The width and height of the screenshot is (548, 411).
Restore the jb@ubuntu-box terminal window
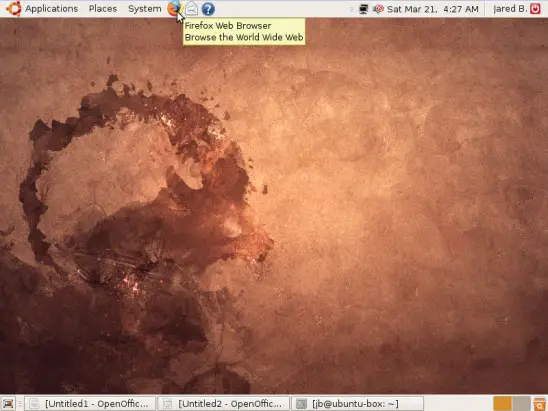(357, 404)
